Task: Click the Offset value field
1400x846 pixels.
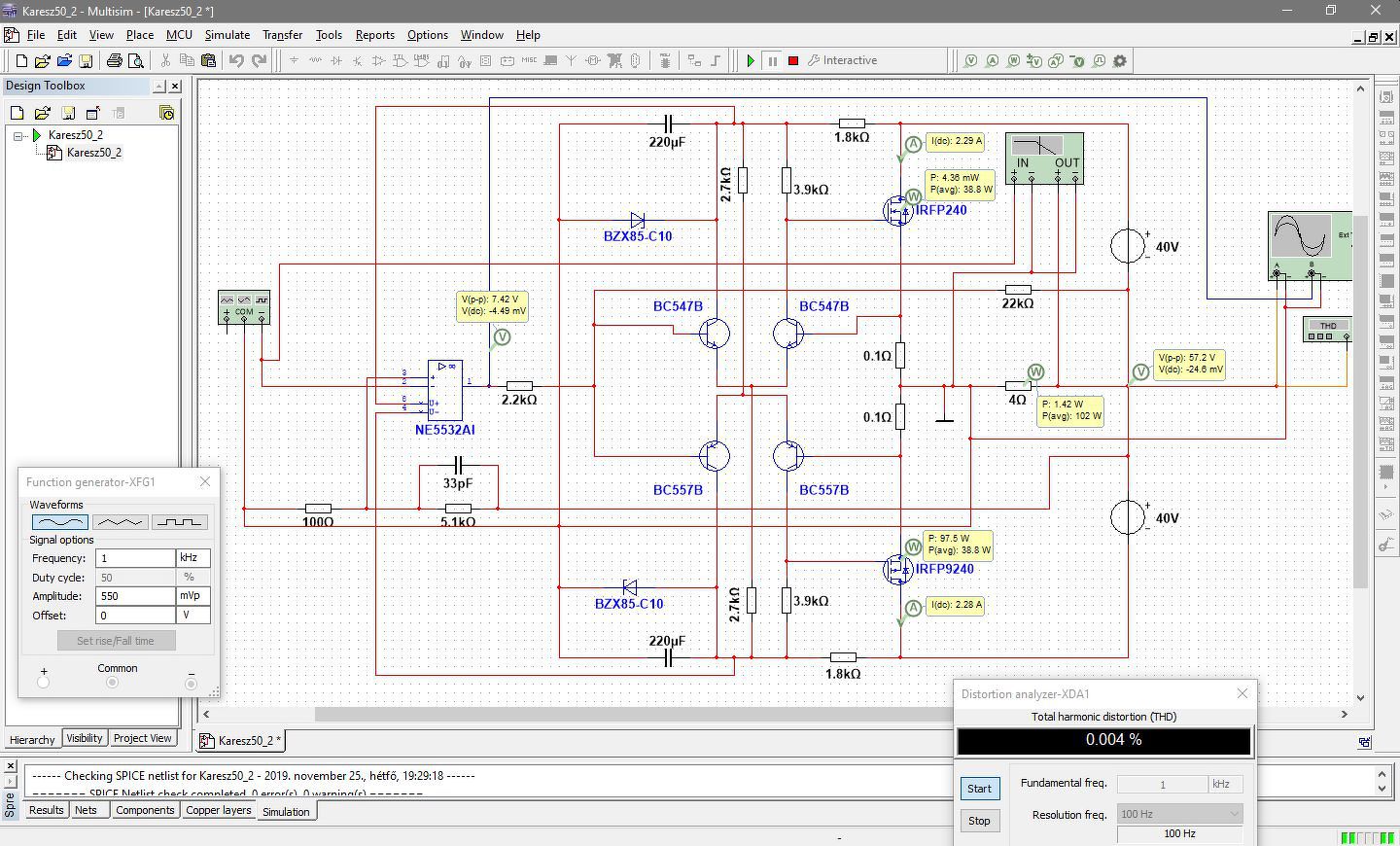Action: (x=135, y=616)
